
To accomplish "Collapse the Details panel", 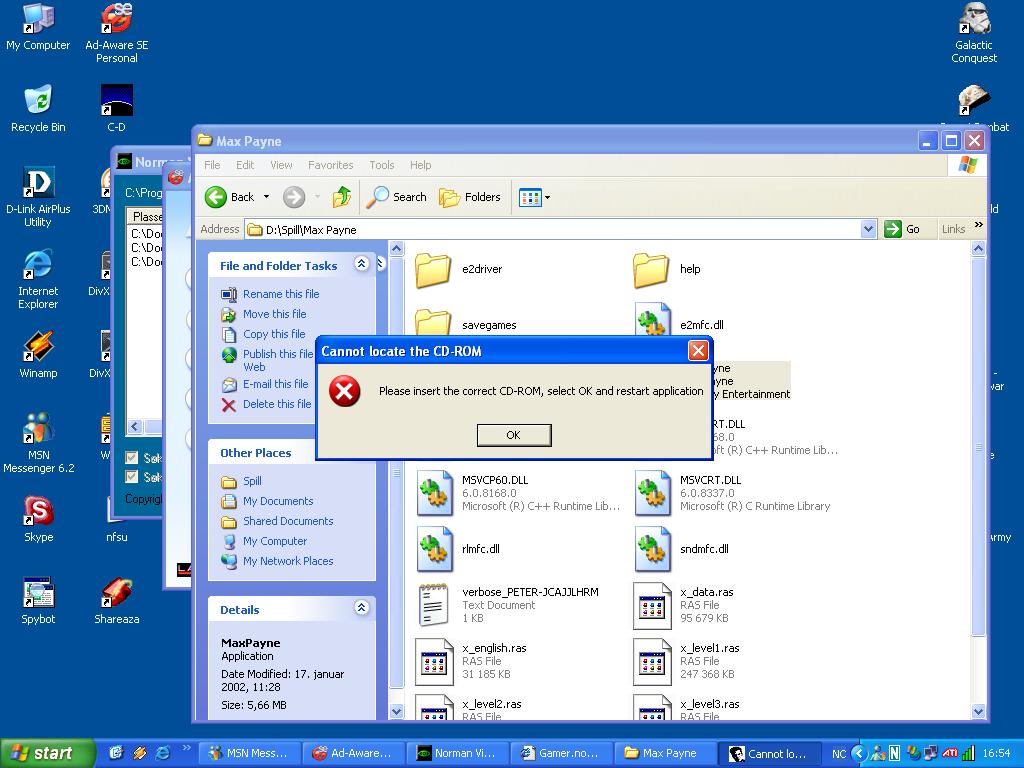I will tap(361, 608).
